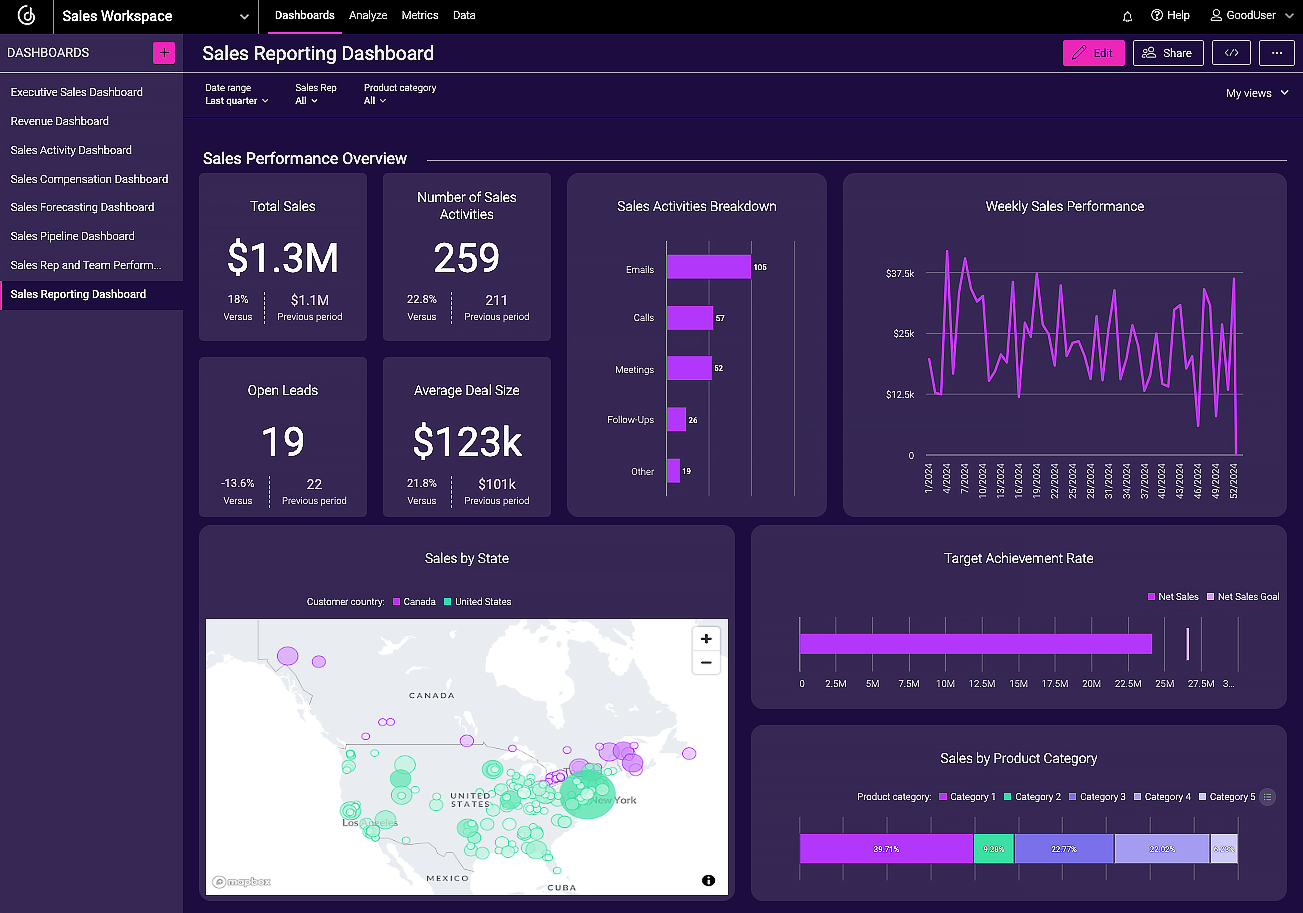1303x913 pixels.
Task: Open the My views dropdown
Action: point(1256,92)
